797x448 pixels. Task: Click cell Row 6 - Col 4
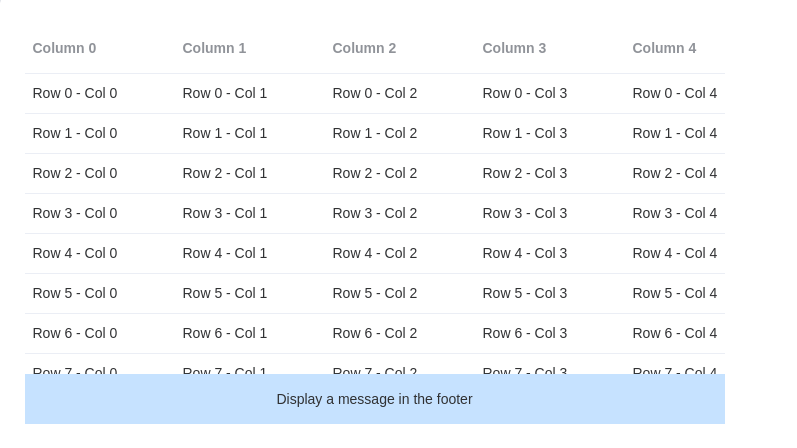tap(675, 333)
